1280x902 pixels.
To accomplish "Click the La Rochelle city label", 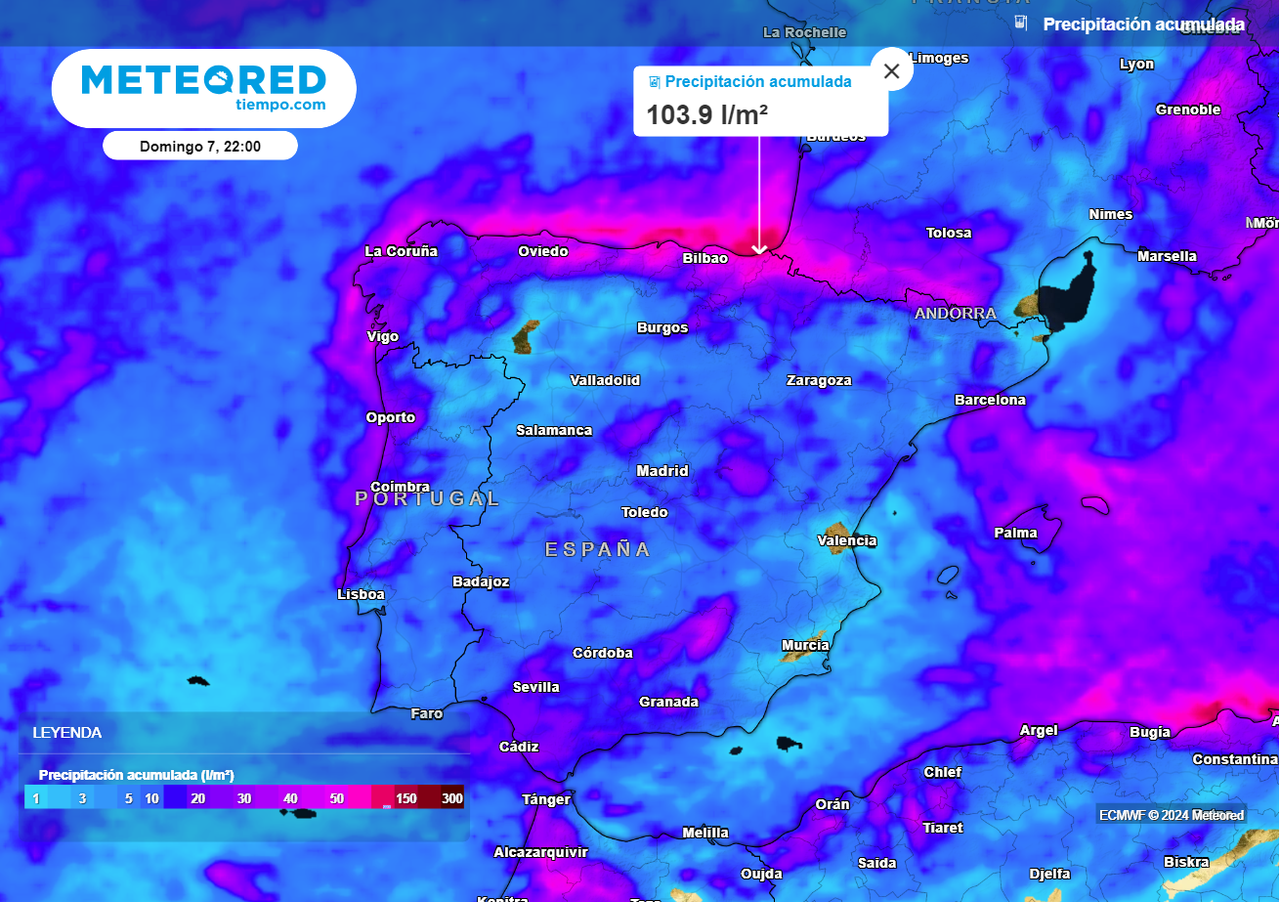I will click(x=804, y=32).
